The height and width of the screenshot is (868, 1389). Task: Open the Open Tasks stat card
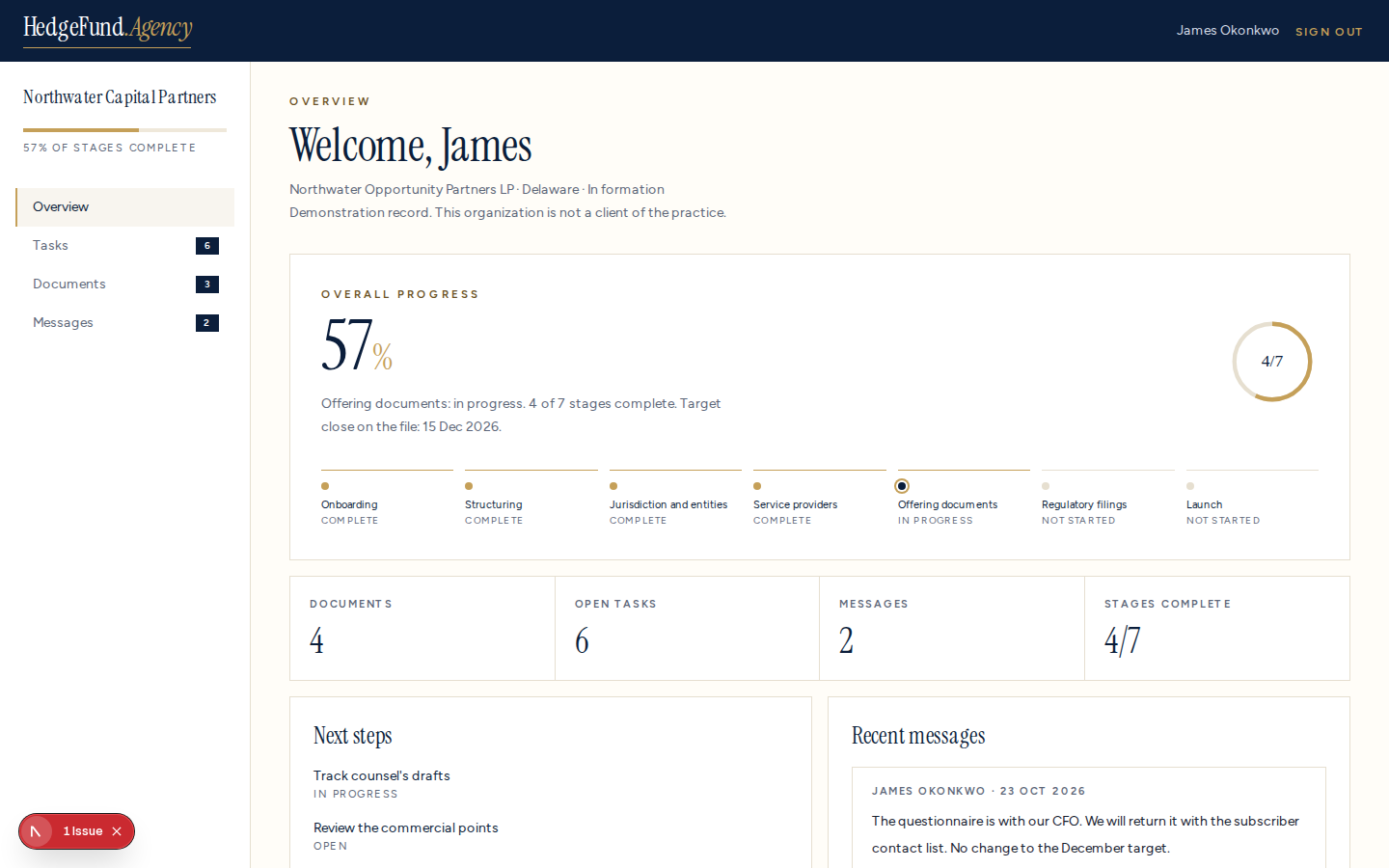click(x=688, y=629)
